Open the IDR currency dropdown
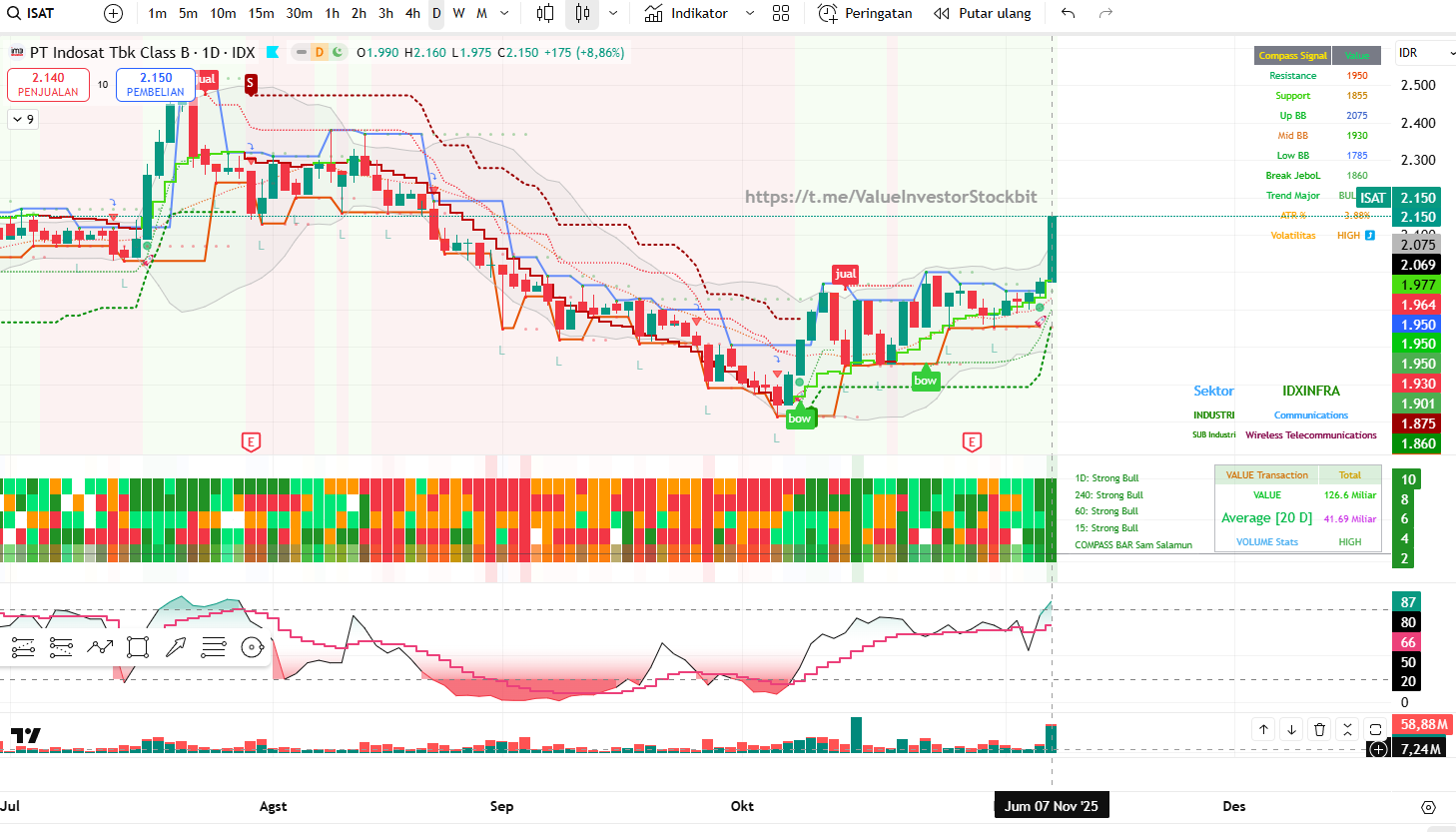This screenshot has height=832, width=1456. tap(1425, 52)
